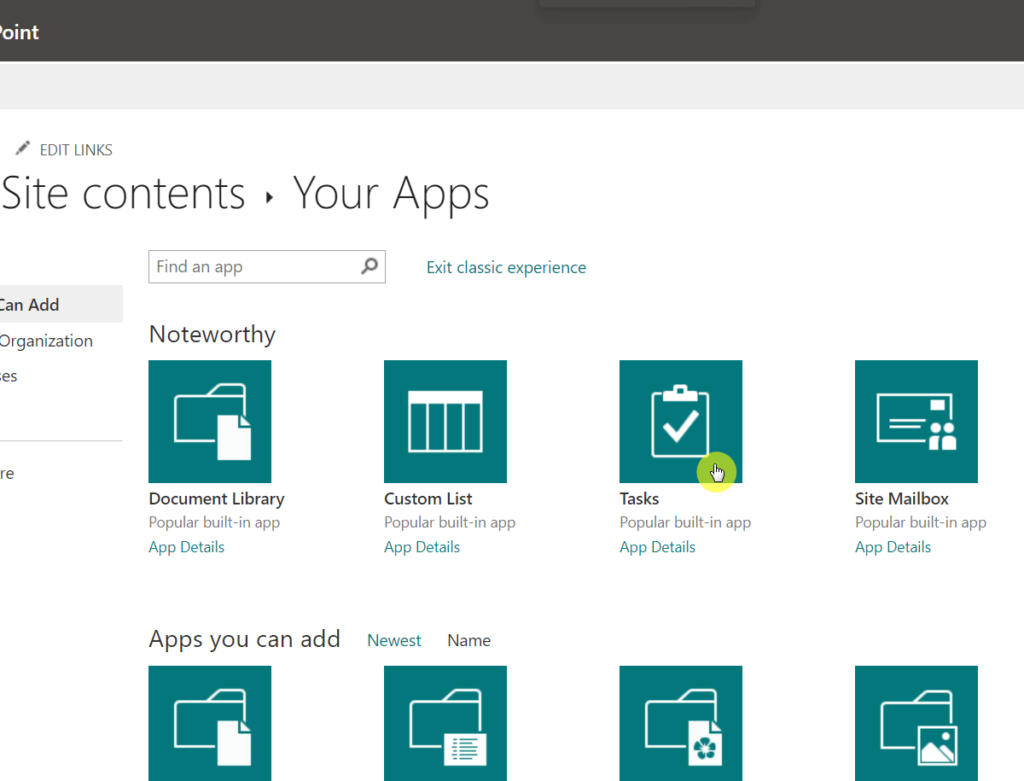The height and width of the screenshot is (781, 1024).
Task: Select the Custom List app tile
Action: [x=445, y=421]
